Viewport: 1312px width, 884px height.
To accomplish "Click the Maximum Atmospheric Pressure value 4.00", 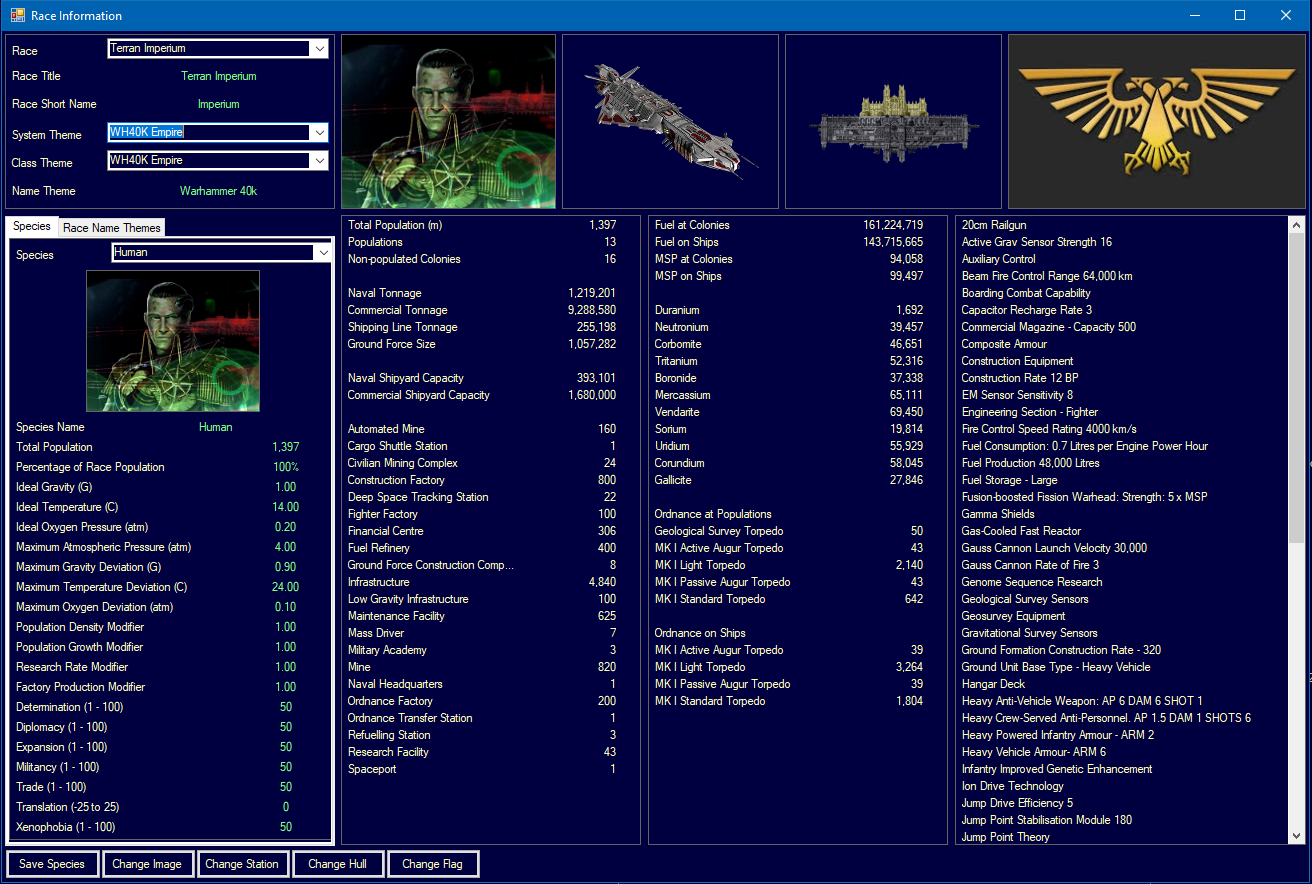I will 286,547.
